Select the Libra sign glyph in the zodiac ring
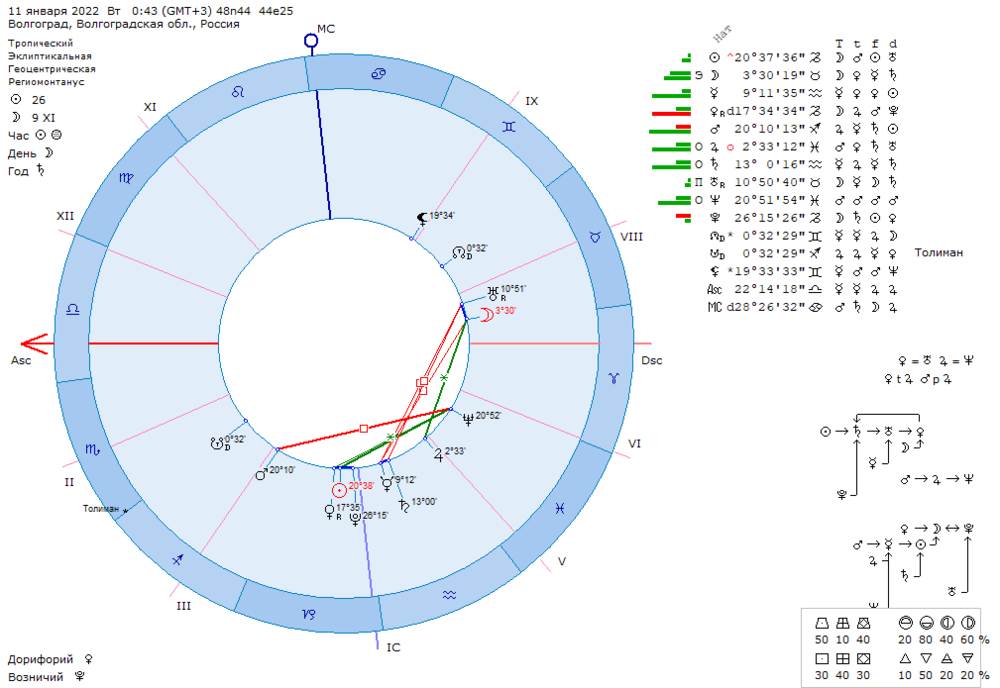The height and width of the screenshot is (688, 1000). (73, 309)
